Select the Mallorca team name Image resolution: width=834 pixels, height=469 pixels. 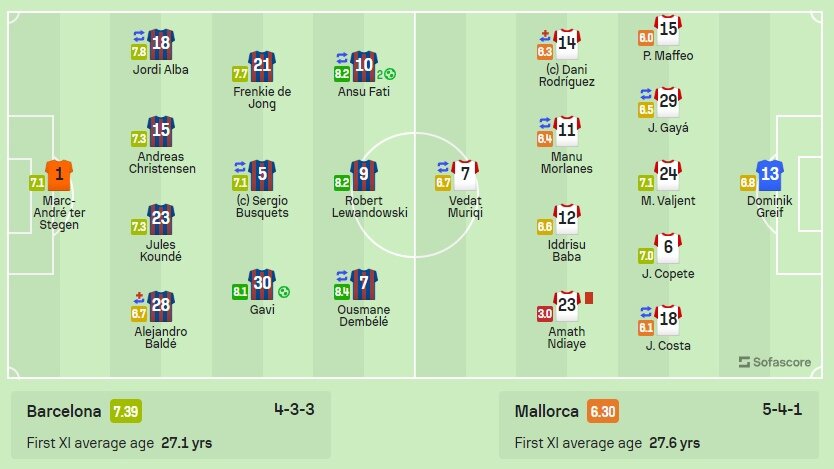546,411
